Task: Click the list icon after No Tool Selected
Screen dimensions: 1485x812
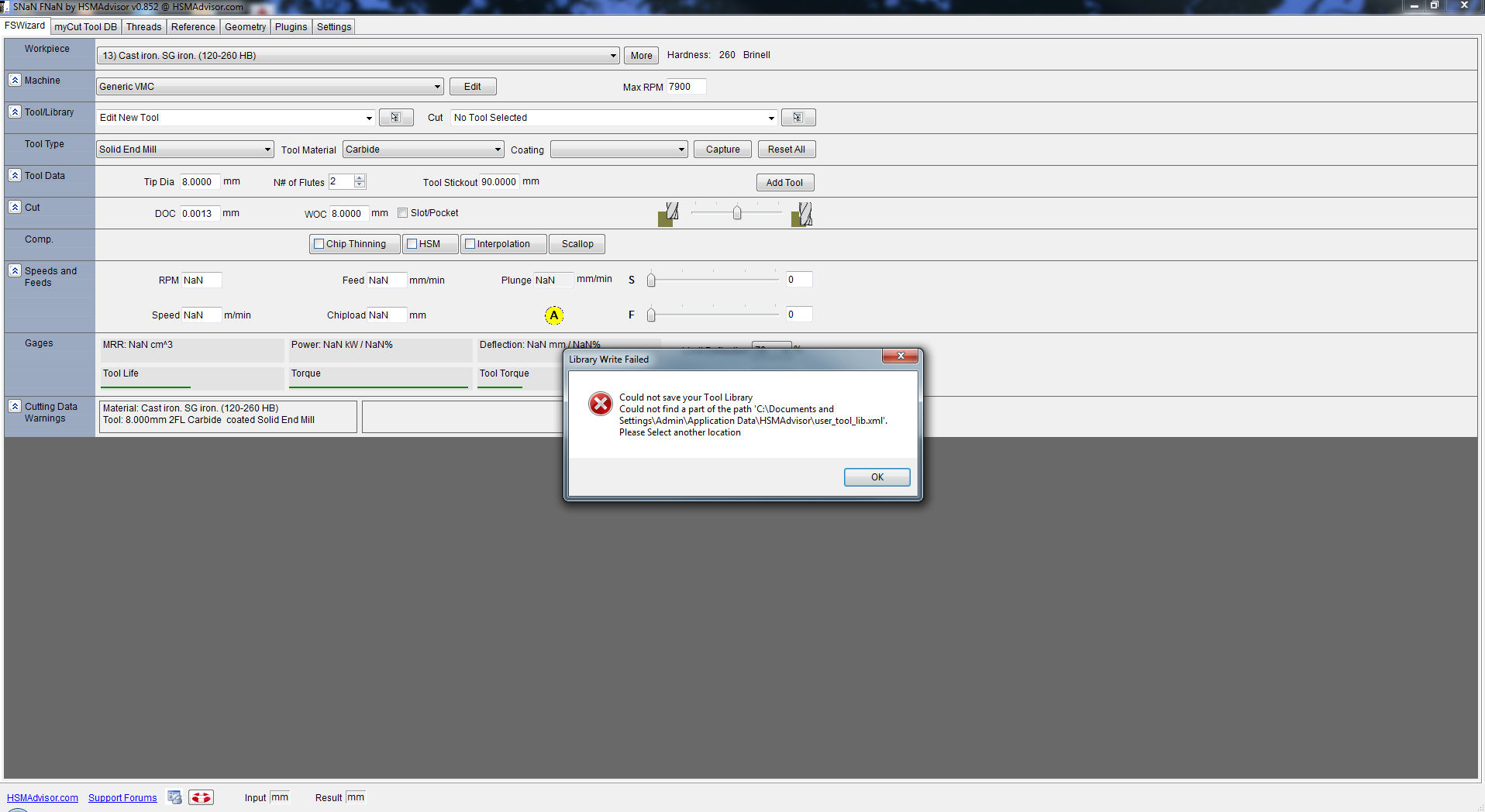Action: point(798,118)
